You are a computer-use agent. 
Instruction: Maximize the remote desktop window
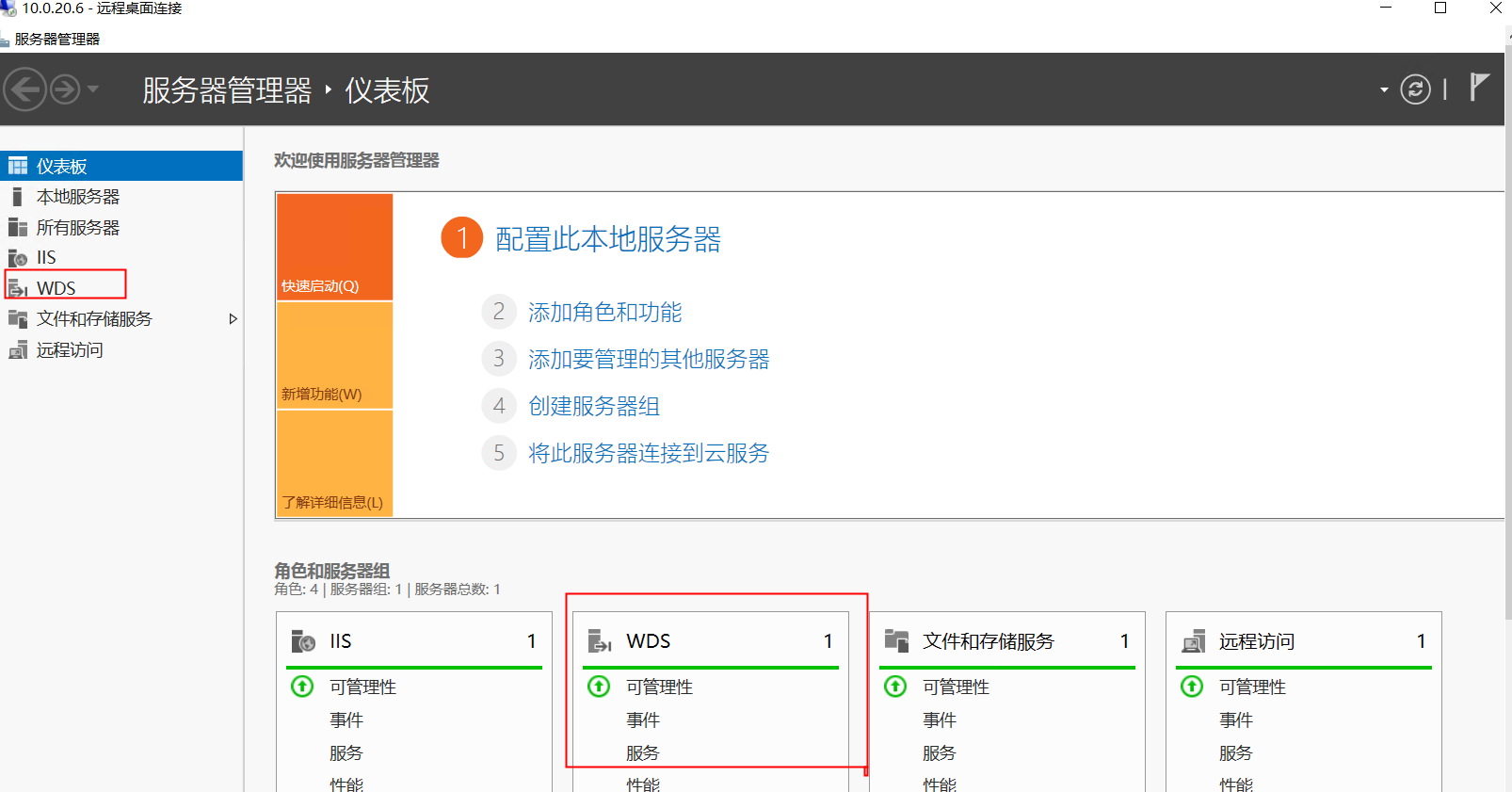1440,8
